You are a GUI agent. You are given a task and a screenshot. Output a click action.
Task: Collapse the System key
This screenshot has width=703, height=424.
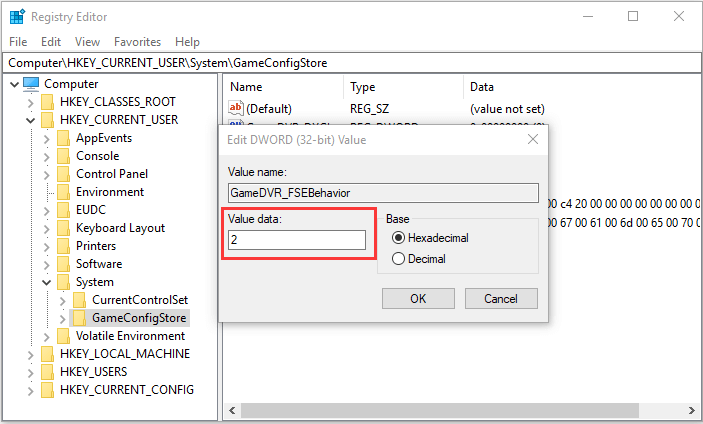pos(47,282)
